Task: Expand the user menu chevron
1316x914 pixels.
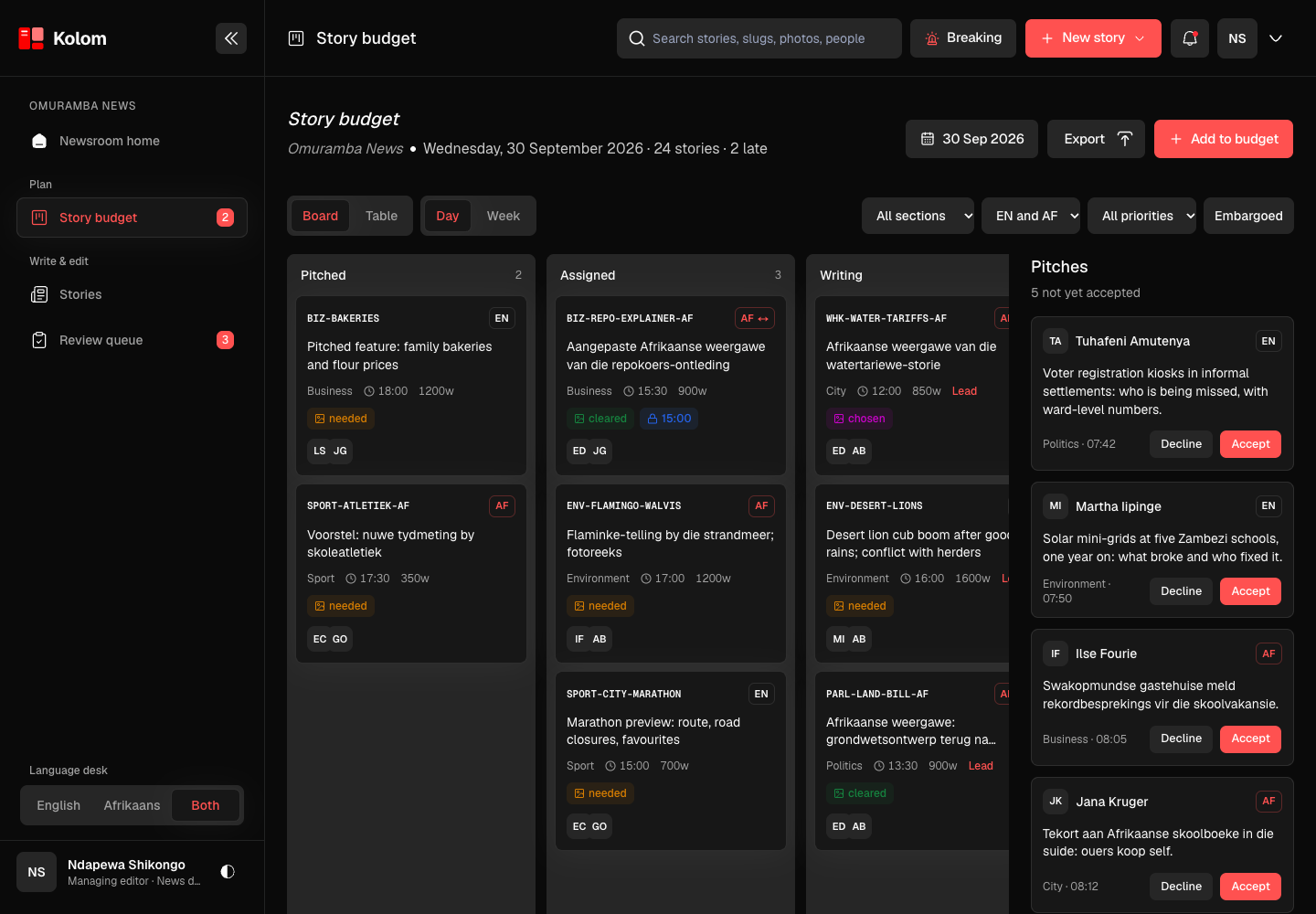Action: pos(1276,38)
